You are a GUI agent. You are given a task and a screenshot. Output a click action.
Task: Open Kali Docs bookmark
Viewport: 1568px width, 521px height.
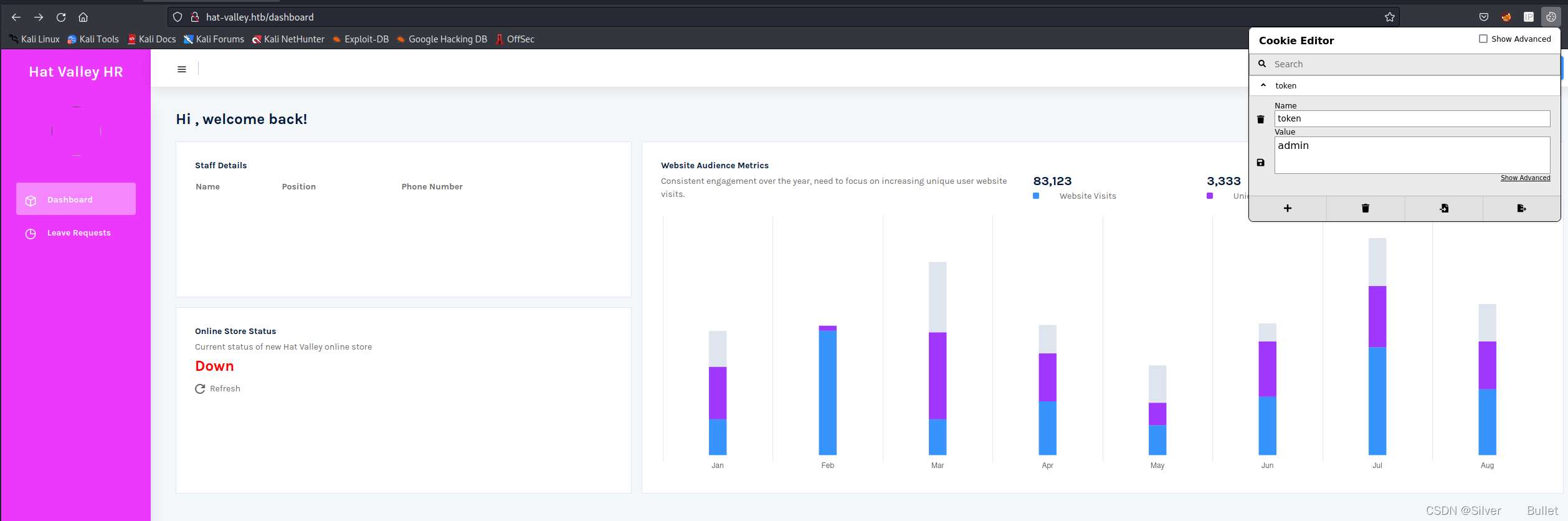pyautogui.click(x=151, y=39)
